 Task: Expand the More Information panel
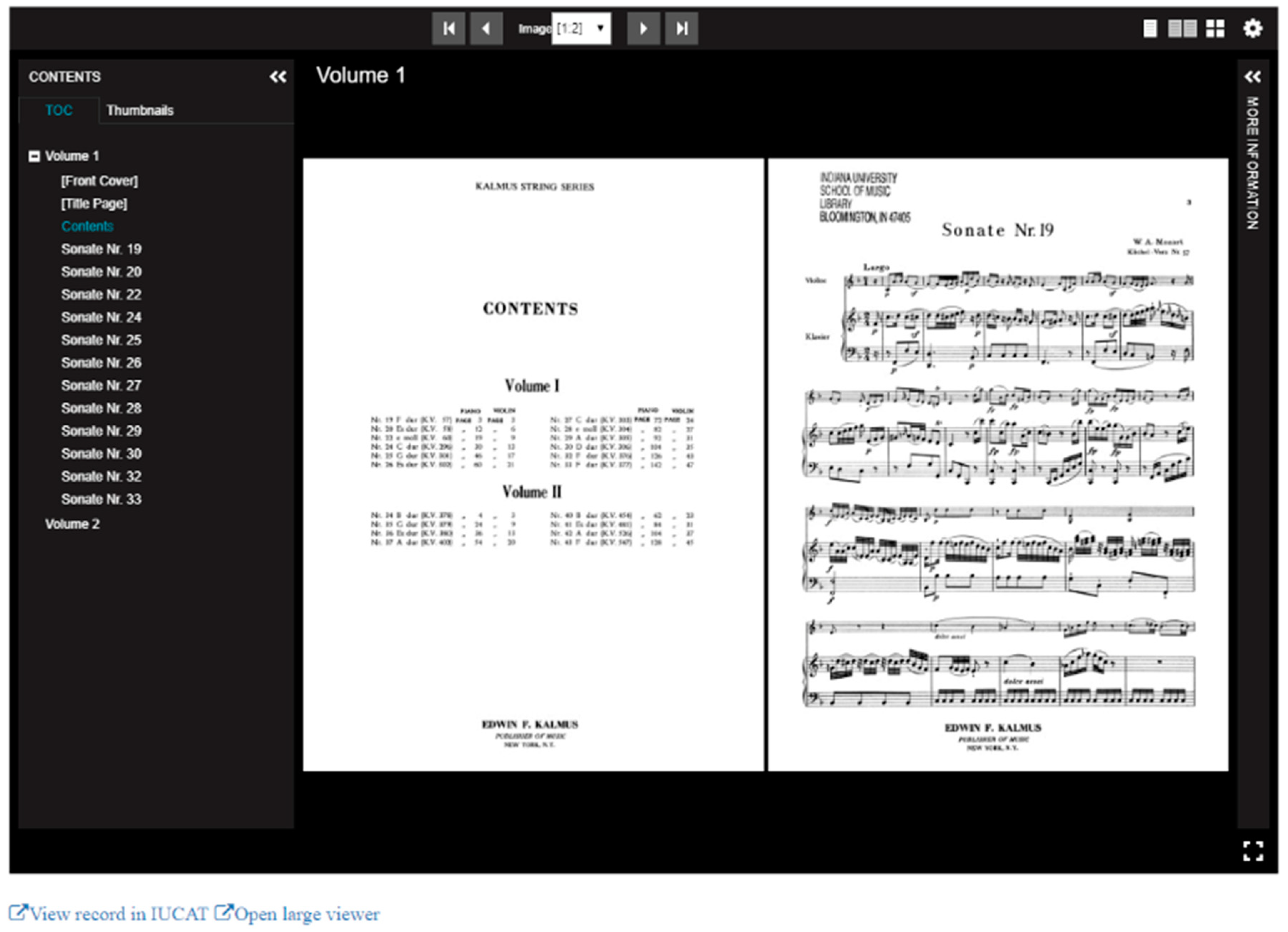coord(1252,77)
